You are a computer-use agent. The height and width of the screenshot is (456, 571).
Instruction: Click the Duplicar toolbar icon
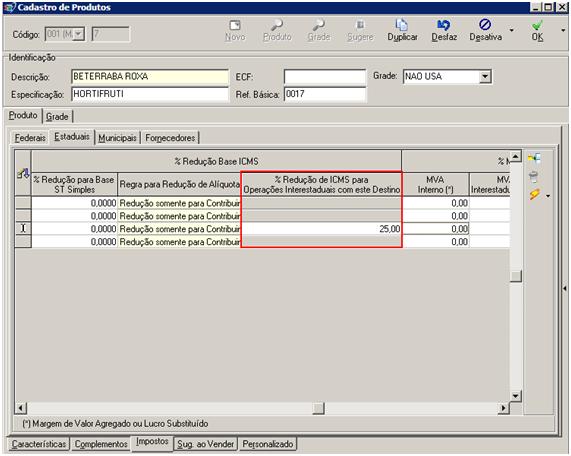pyautogui.click(x=402, y=25)
